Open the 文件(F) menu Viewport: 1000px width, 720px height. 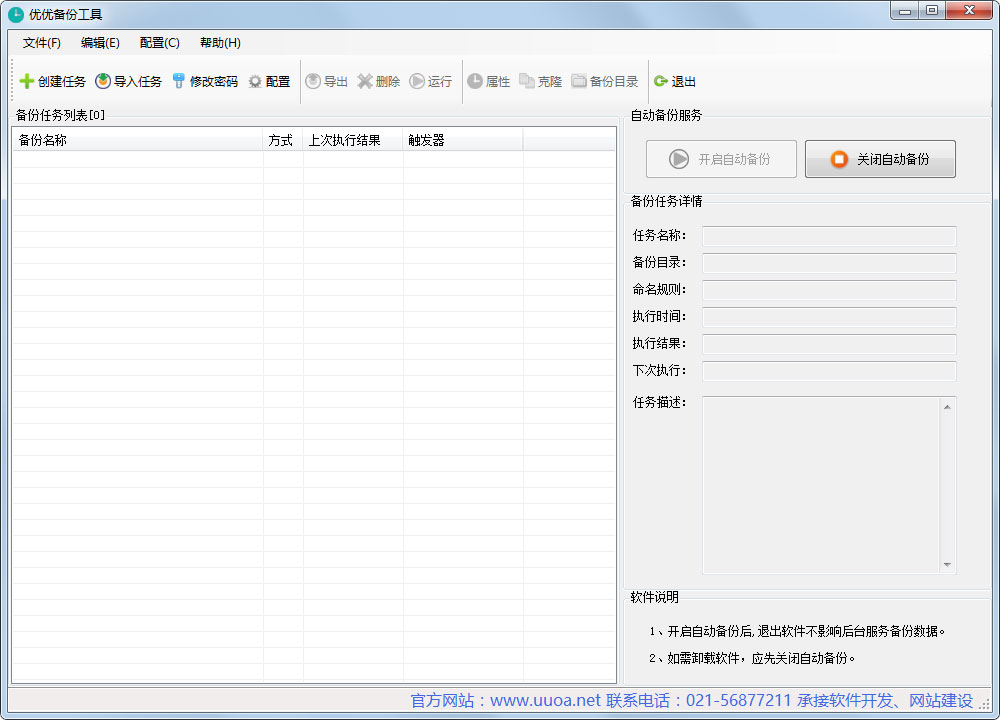41,43
